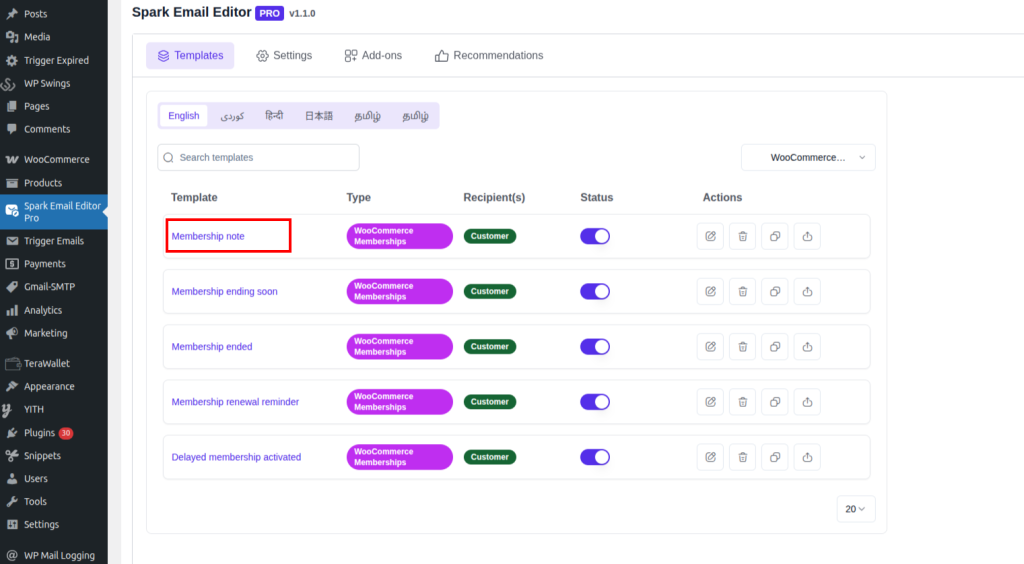Click the Search templates field
This screenshot has width=1024, height=564.
click(258, 158)
